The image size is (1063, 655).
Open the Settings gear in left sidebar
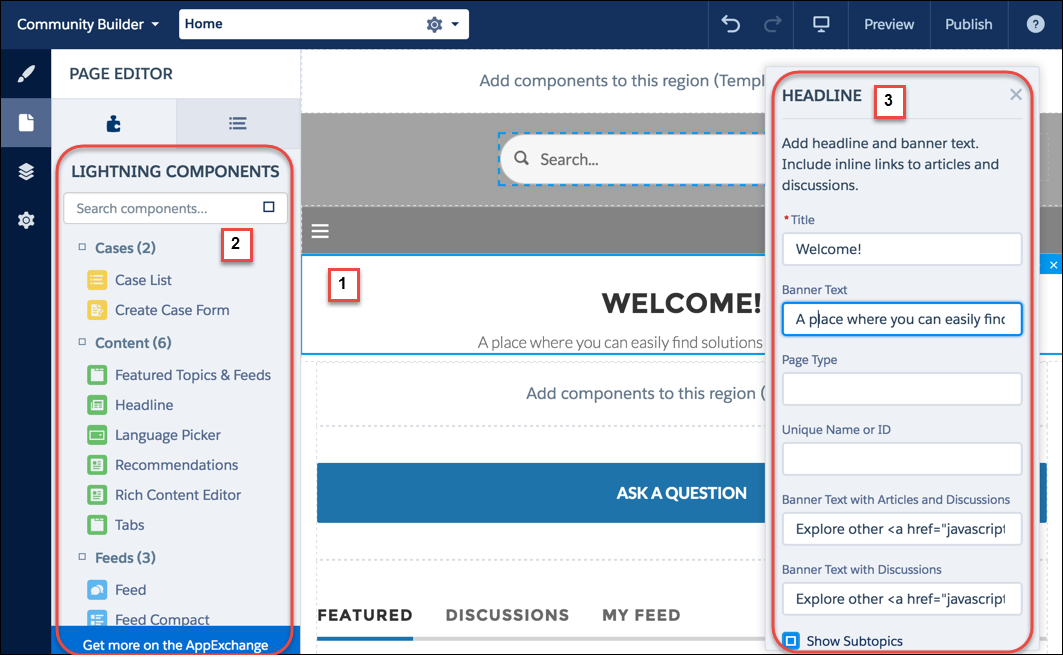26,220
